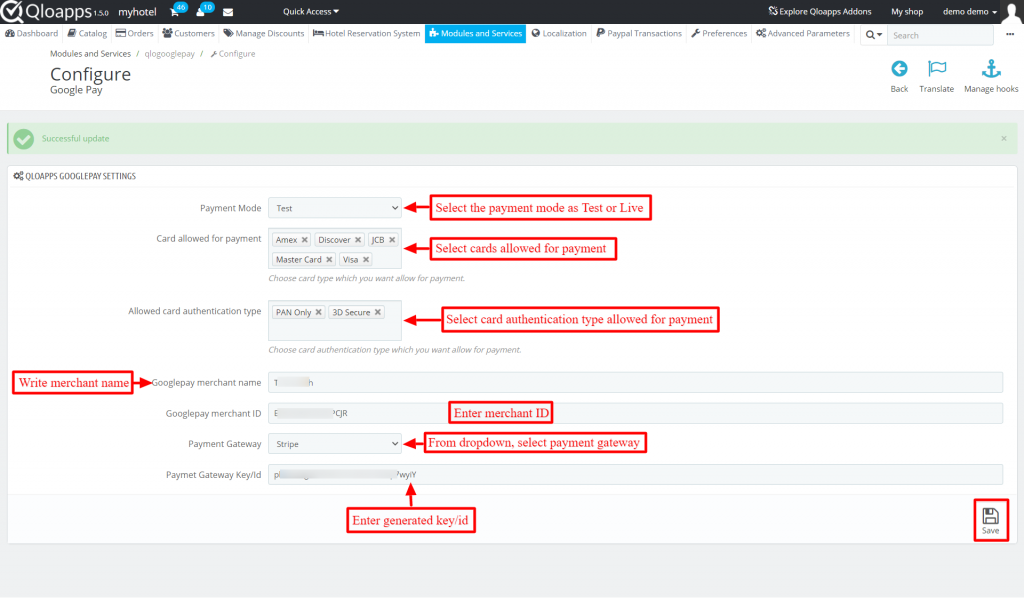Viewport: 1024px width, 598px height.
Task: Click the user avatar icon
Action: (1012, 12)
